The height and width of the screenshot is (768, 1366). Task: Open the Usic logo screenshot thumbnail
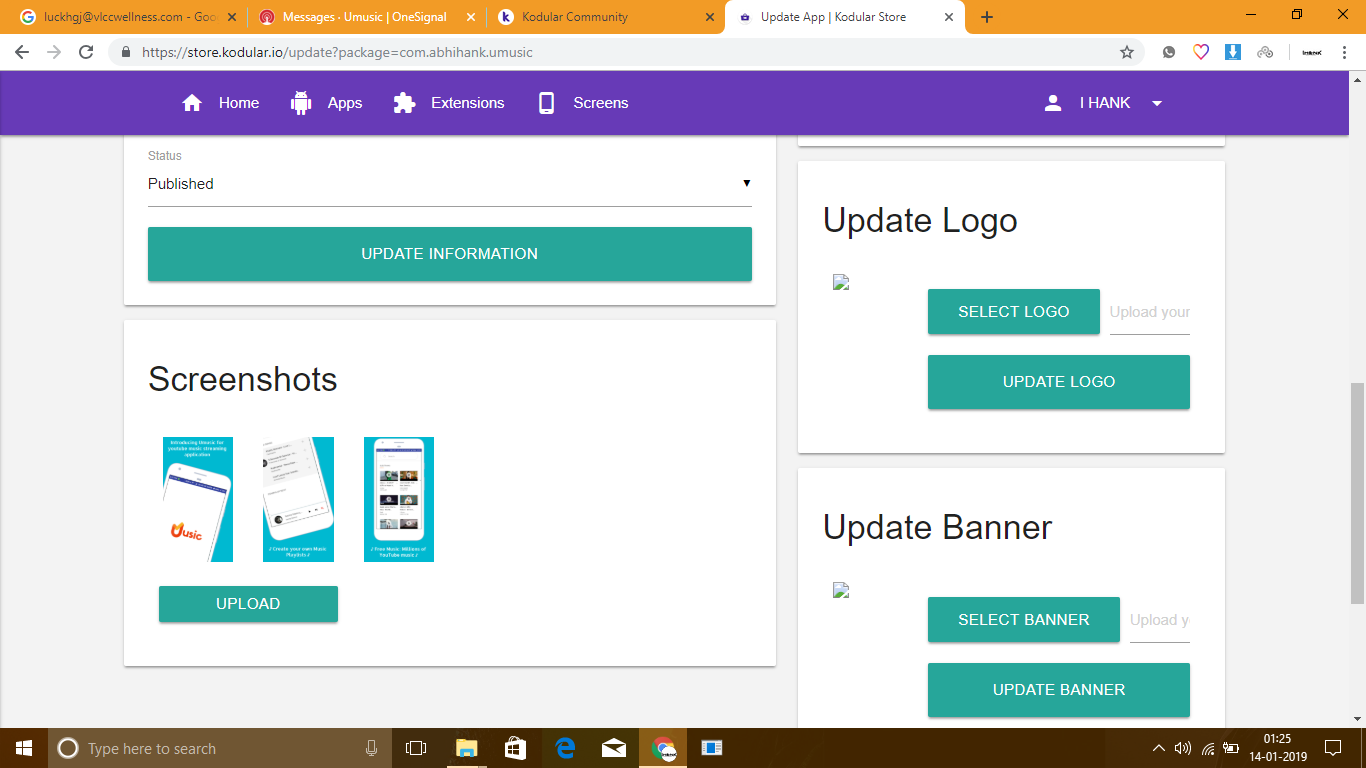(x=198, y=499)
